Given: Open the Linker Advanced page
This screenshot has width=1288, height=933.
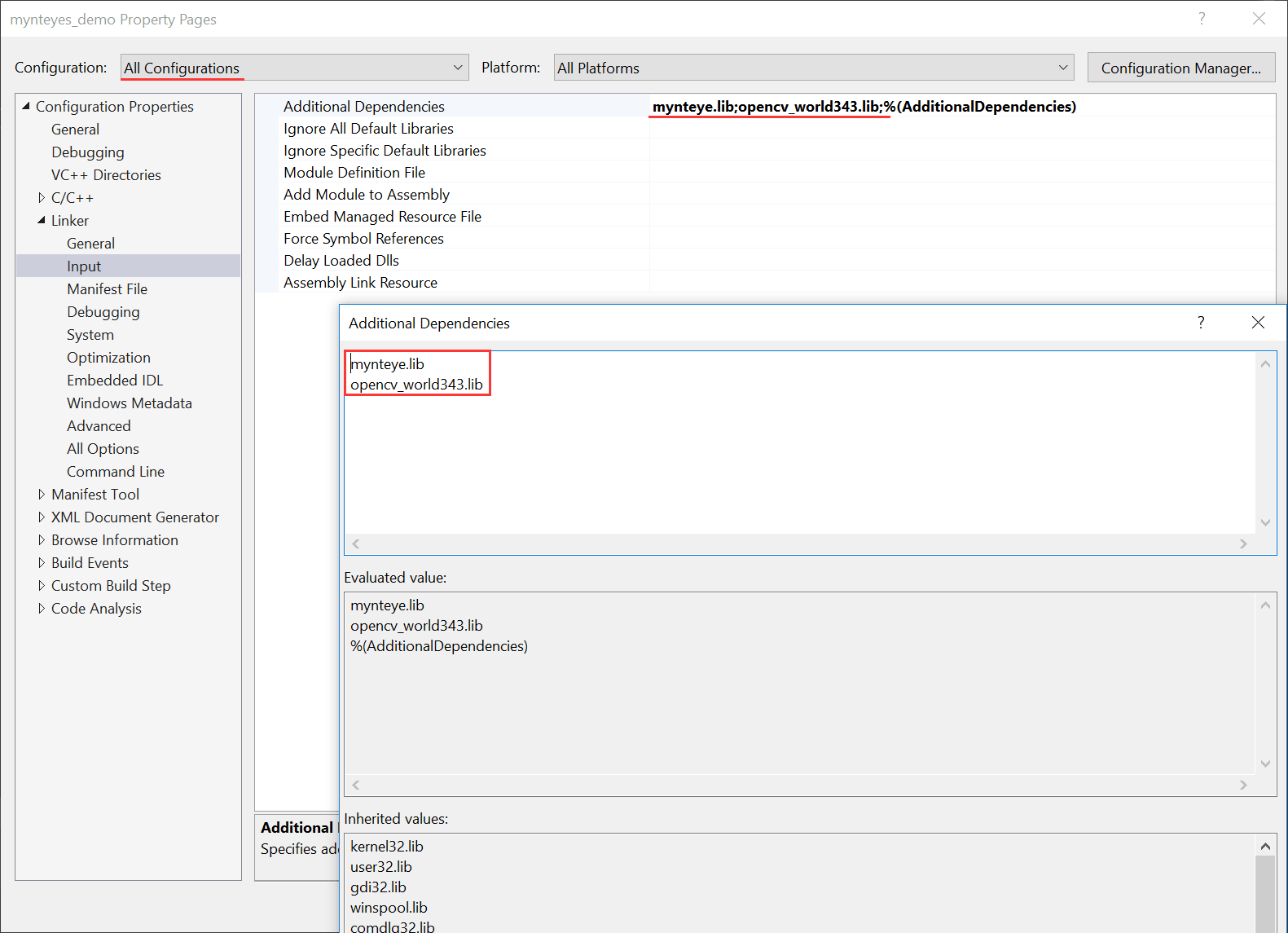Looking at the screenshot, I should [99, 426].
